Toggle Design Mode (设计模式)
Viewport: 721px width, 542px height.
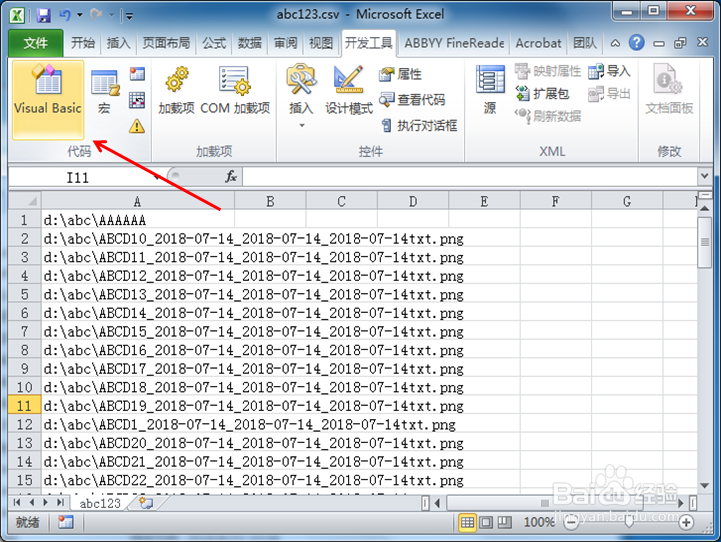(x=349, y=90)
